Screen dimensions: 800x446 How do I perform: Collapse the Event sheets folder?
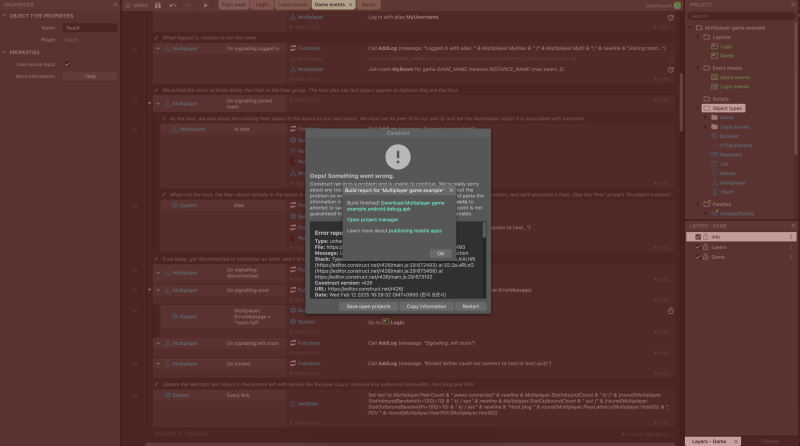[x=698, y=68]
